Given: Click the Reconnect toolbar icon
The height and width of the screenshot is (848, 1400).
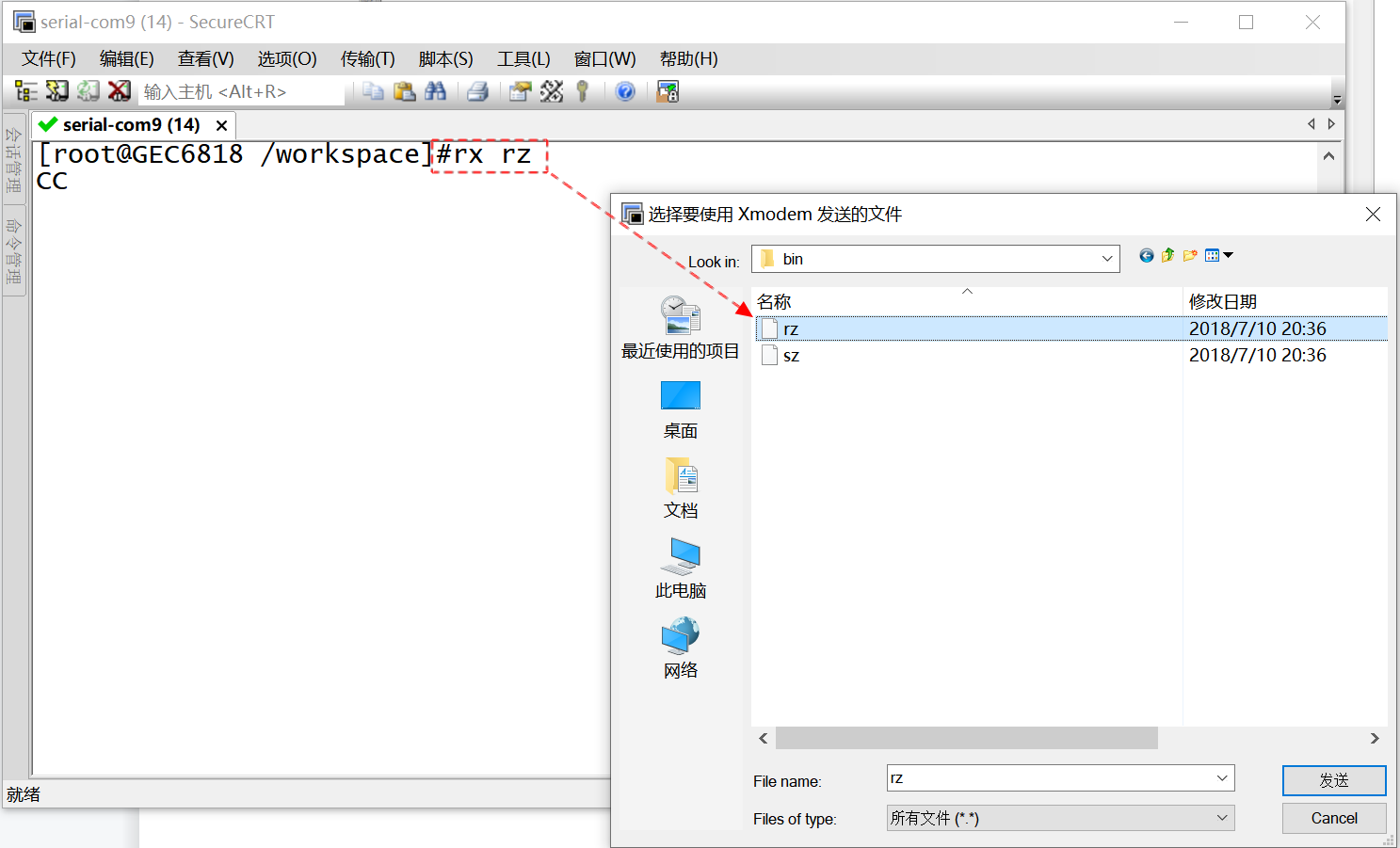Looking at the screenshot, I should click(x=89, y=91).
